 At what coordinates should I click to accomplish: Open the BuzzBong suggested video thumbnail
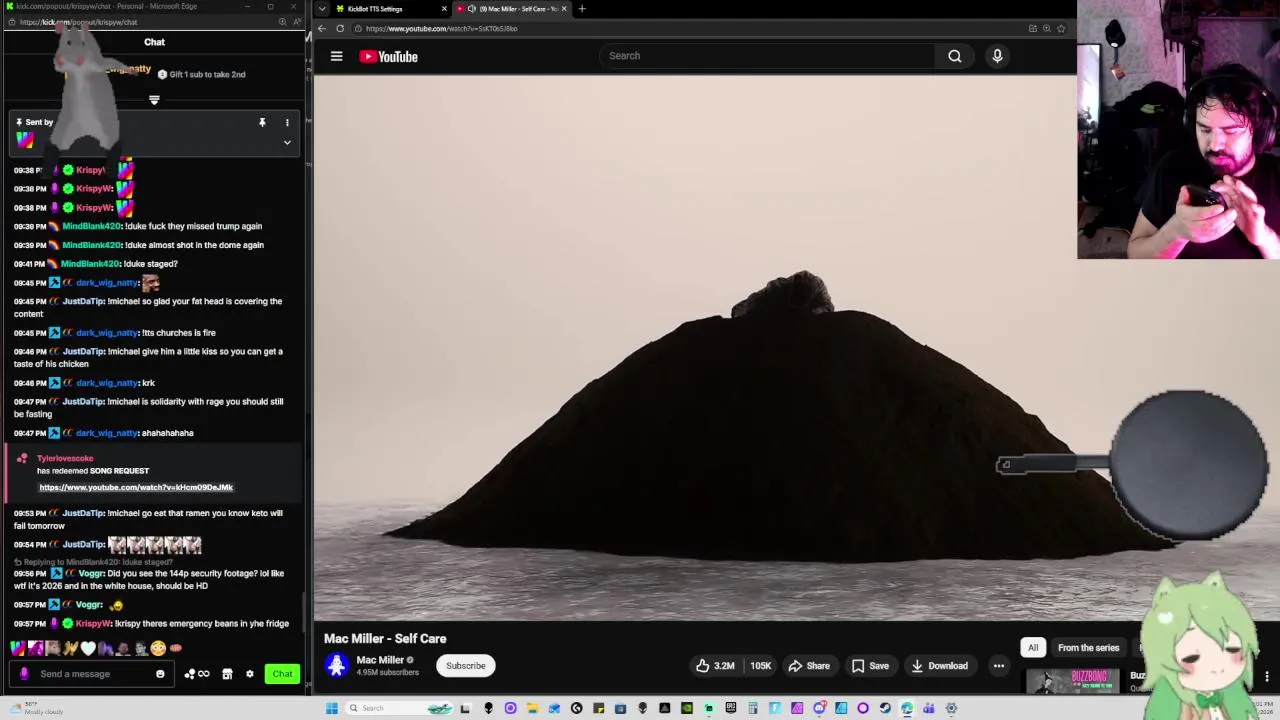(1073, 682)
